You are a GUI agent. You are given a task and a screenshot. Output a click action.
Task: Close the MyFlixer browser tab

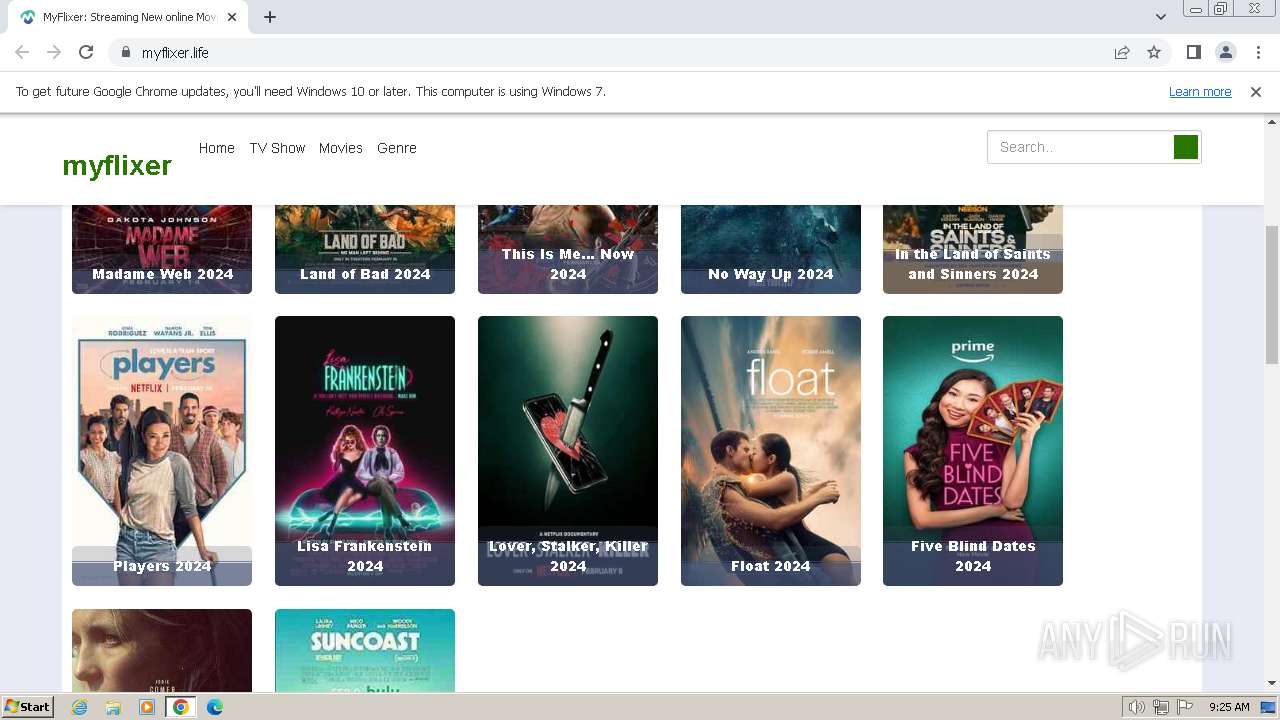point(233,17)
